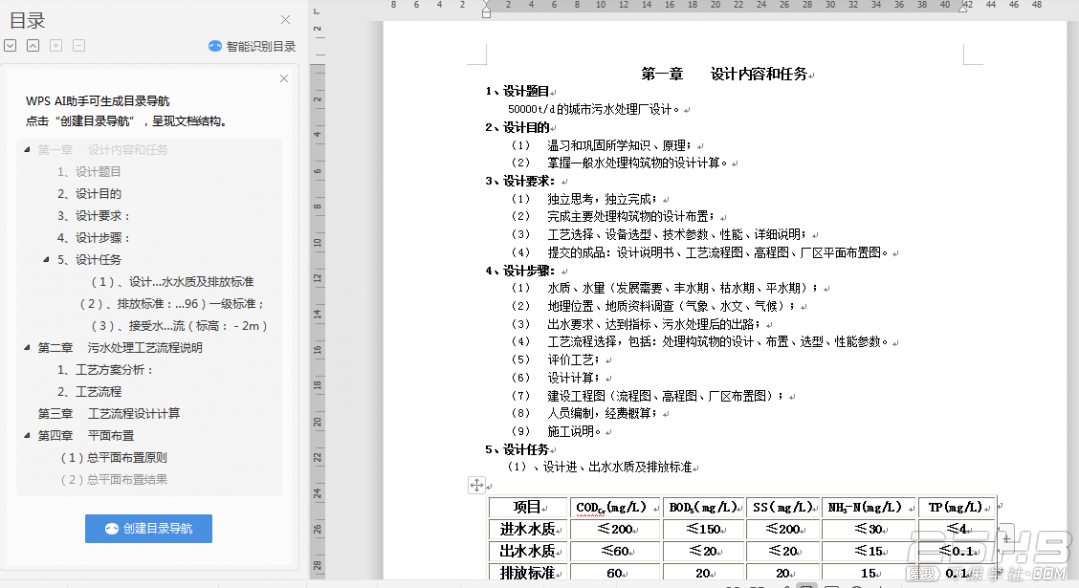Viewport: 1079px width, 588px height.
Task: Click line 施工说明 in document
Action: click(x=575, y=431)
